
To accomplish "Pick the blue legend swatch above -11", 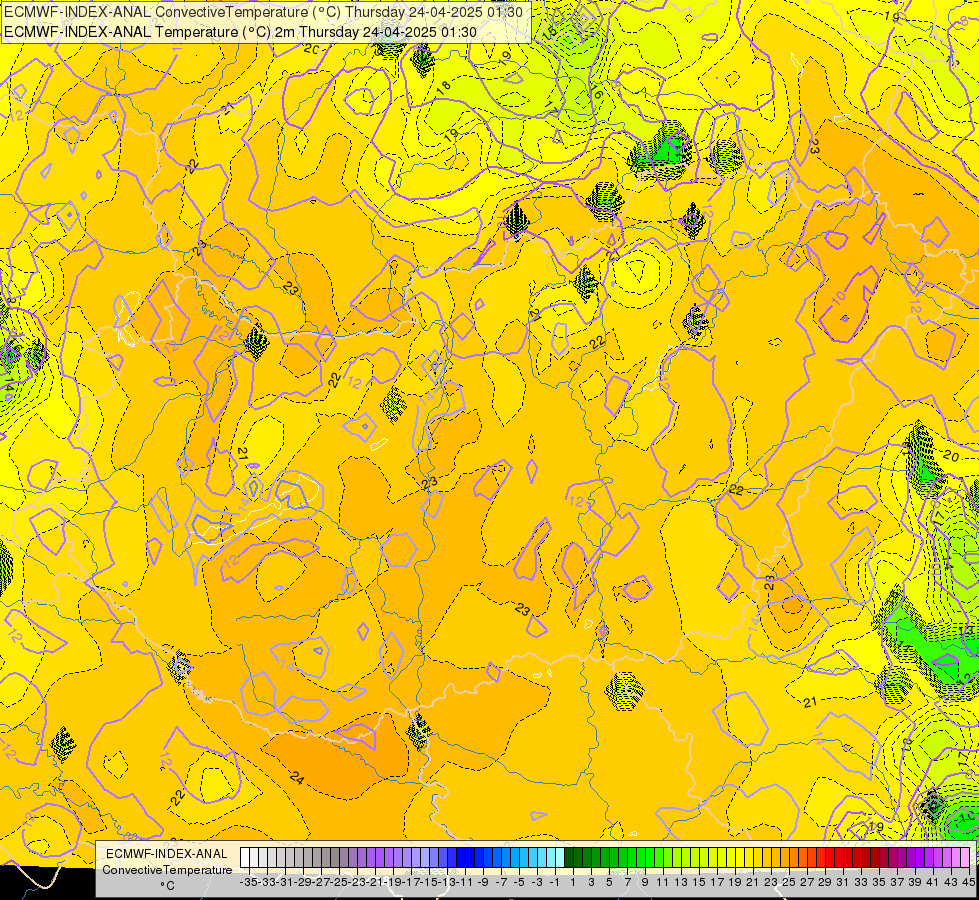I will click(x=461, y=858).
